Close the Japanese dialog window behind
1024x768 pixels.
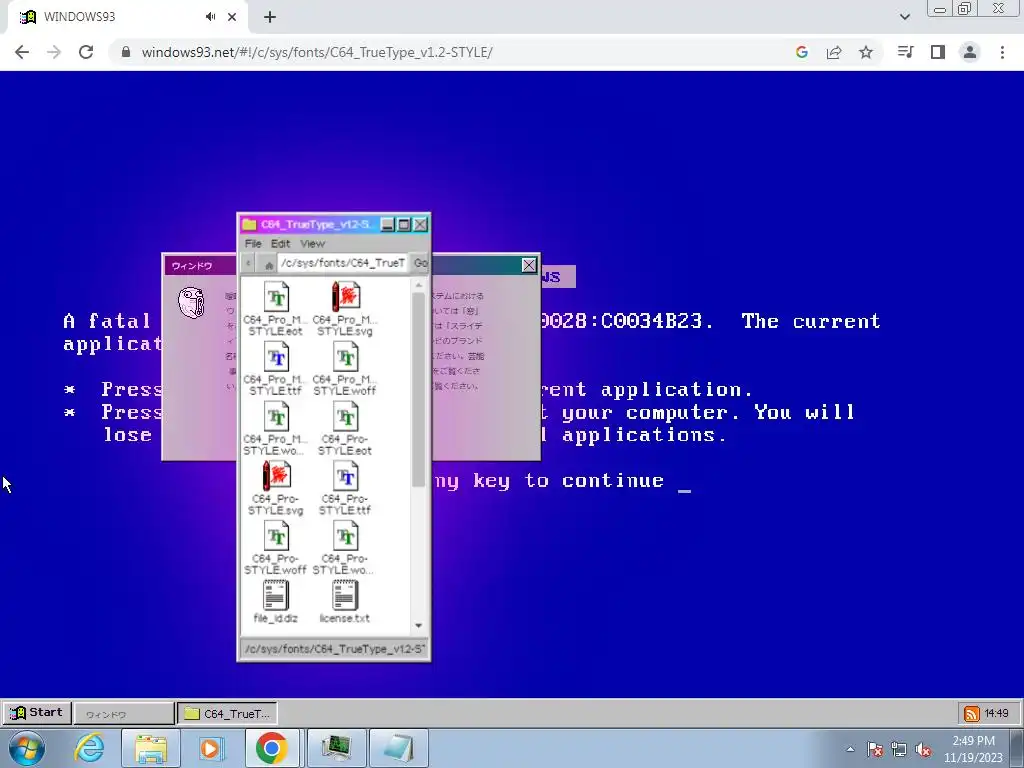[529, 265]
